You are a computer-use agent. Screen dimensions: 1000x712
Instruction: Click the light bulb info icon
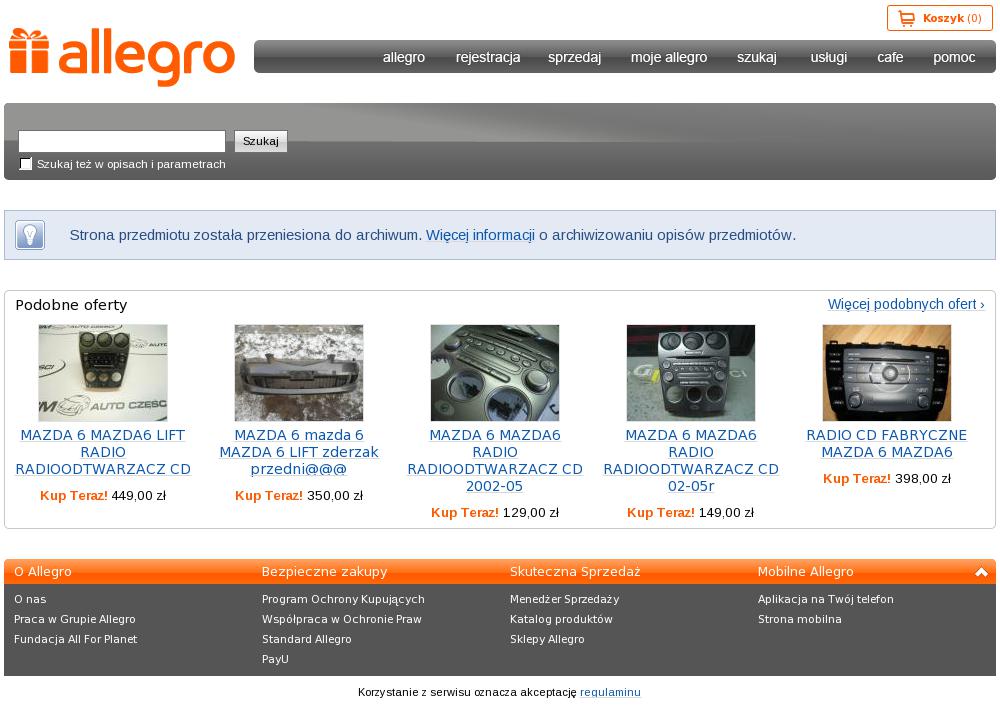tap(30, 235)
